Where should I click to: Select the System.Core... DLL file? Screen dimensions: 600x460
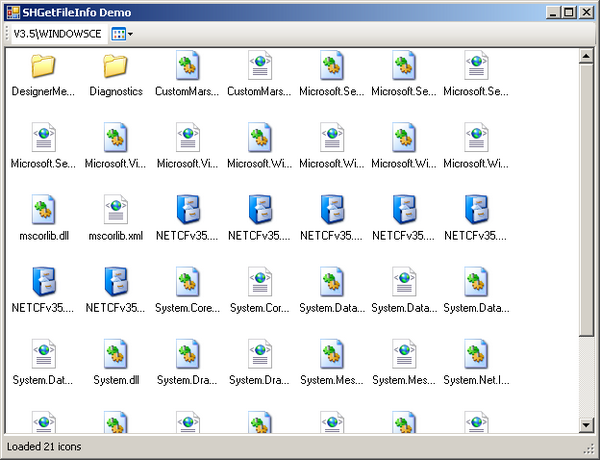point(188,291)
